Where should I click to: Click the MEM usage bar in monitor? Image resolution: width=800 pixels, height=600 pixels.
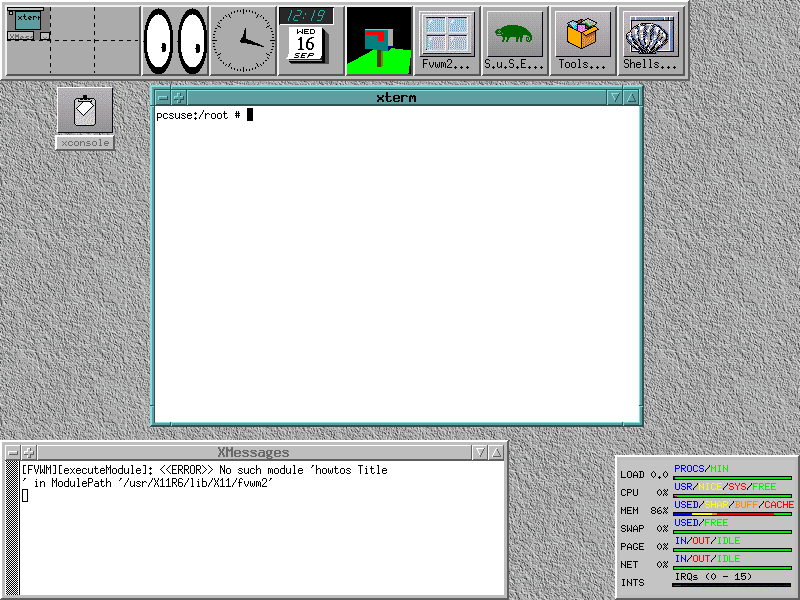pyautogui.click(x=733, y=513)
